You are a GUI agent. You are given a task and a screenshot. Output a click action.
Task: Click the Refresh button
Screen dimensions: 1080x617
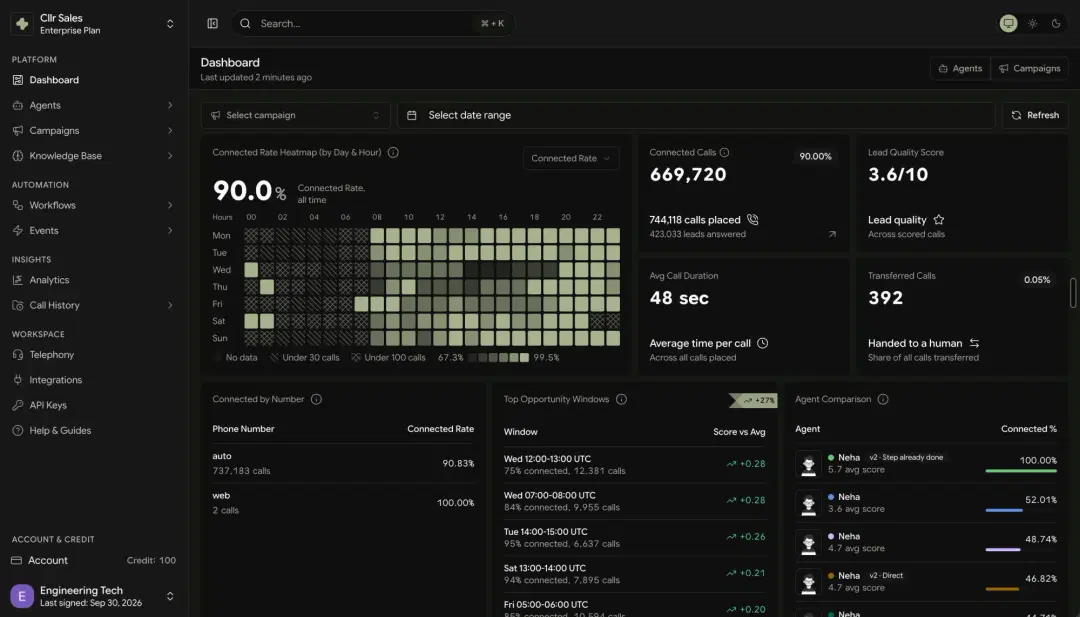1035,115
